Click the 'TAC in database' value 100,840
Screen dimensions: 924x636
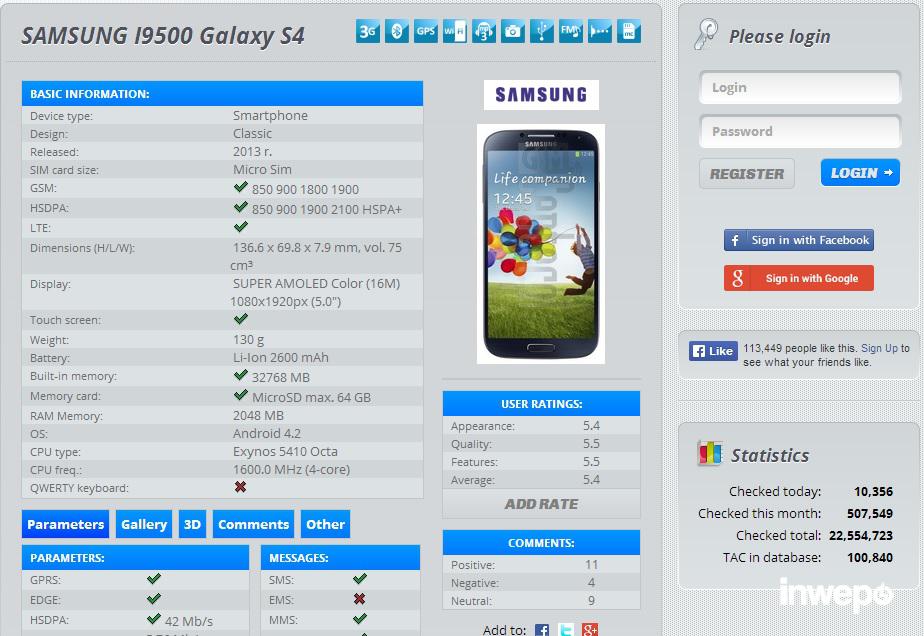870,558
